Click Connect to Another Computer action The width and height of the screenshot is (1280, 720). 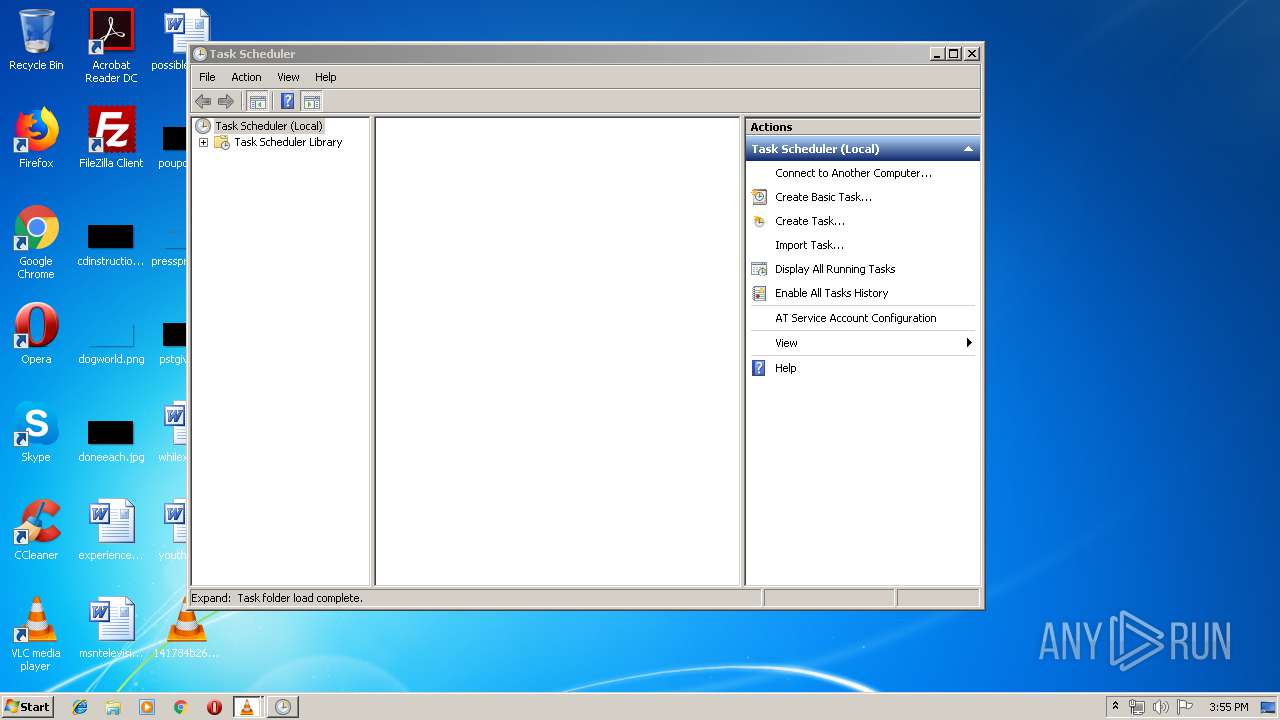coord(853,173)
